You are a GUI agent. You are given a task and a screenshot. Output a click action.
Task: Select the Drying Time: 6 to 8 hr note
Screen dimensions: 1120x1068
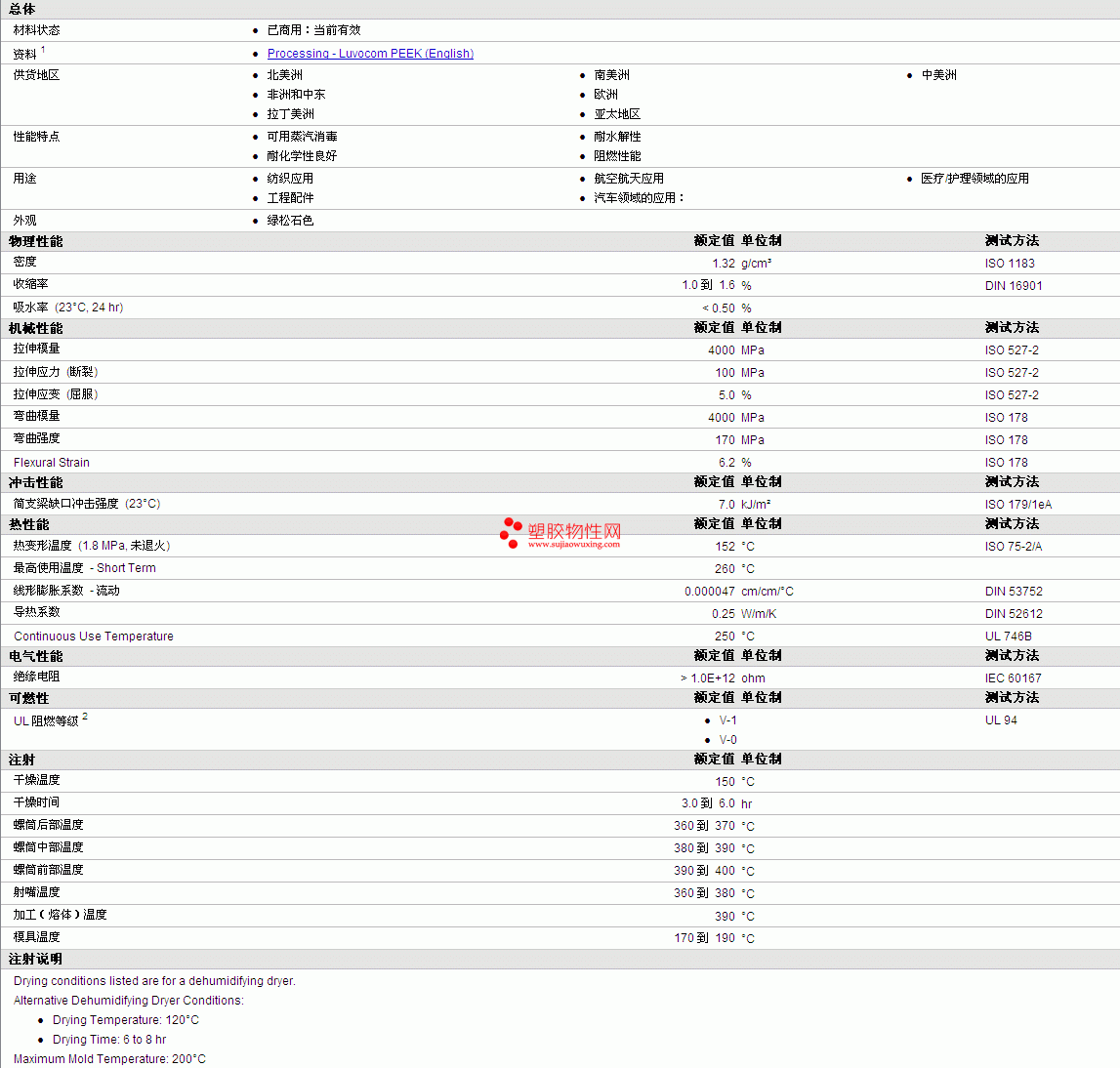pyautogui.click(x=109, y=1040)
